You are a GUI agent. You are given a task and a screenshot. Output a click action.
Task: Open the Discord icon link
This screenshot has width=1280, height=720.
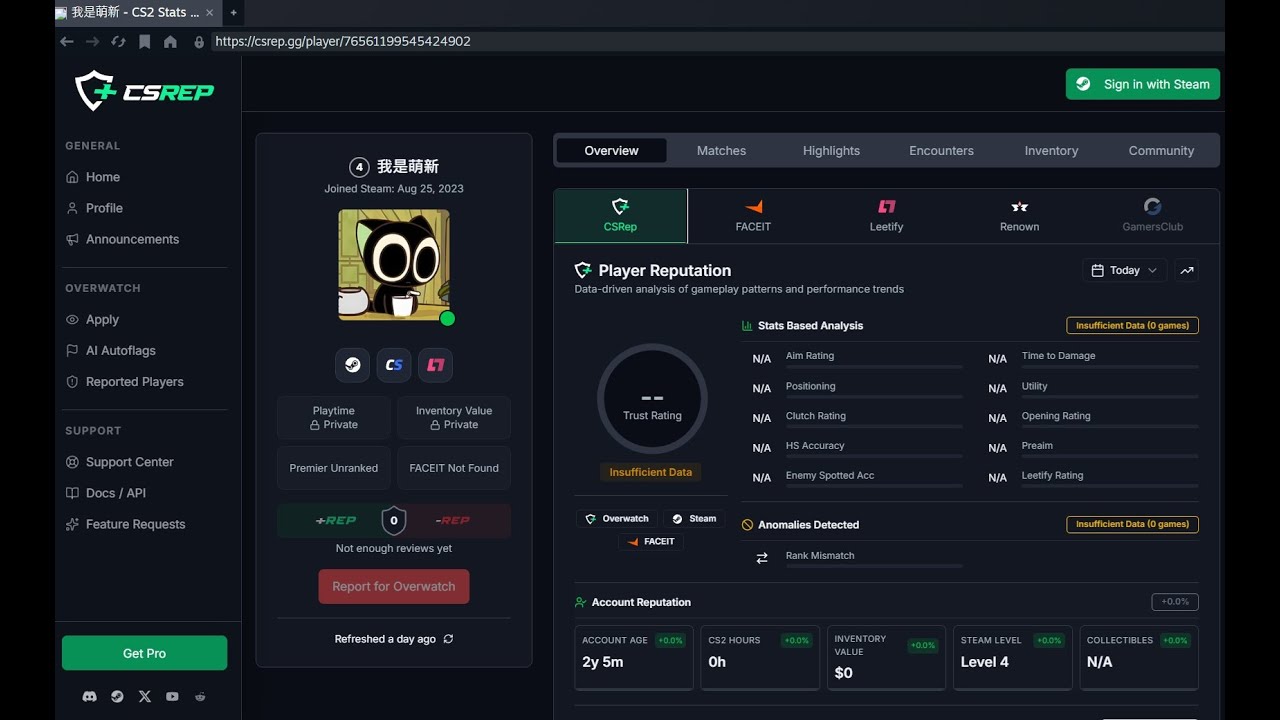point(89,696)
